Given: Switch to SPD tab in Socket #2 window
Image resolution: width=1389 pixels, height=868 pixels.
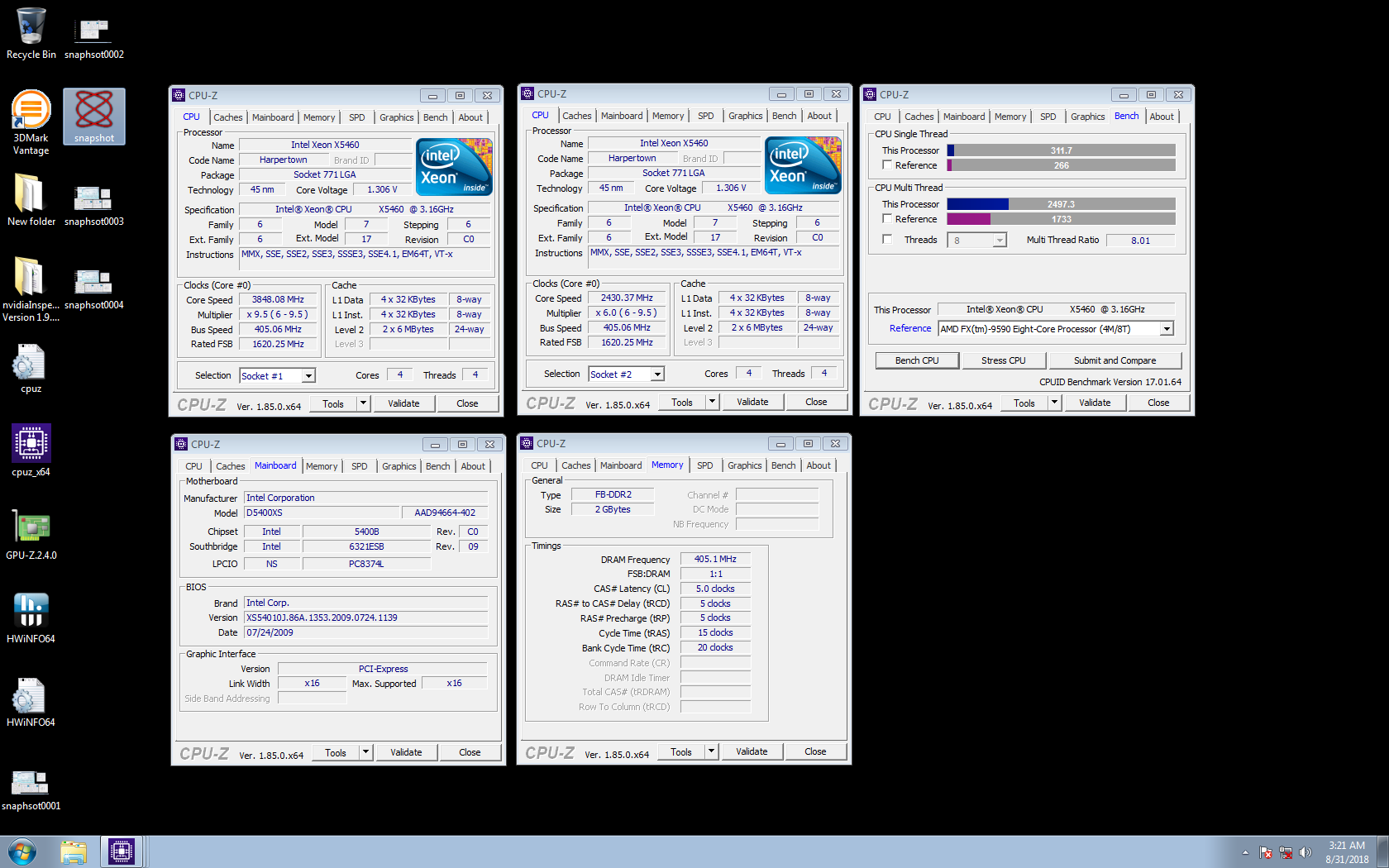Looking at the screenshot, I should point(706,116).
